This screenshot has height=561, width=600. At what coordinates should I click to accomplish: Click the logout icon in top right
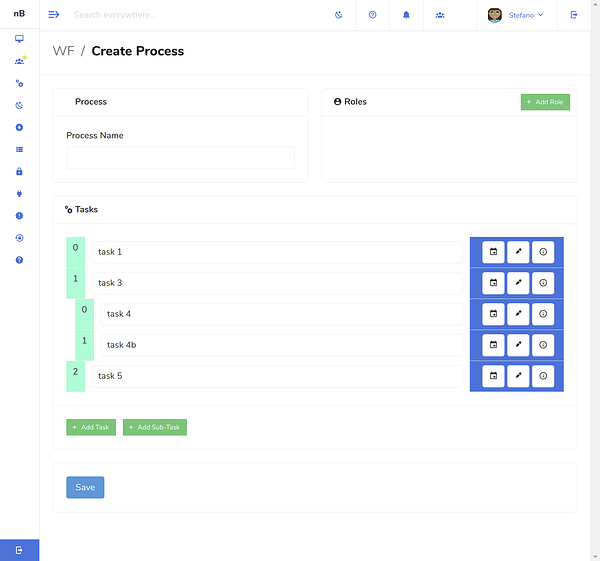click(574, 15)
